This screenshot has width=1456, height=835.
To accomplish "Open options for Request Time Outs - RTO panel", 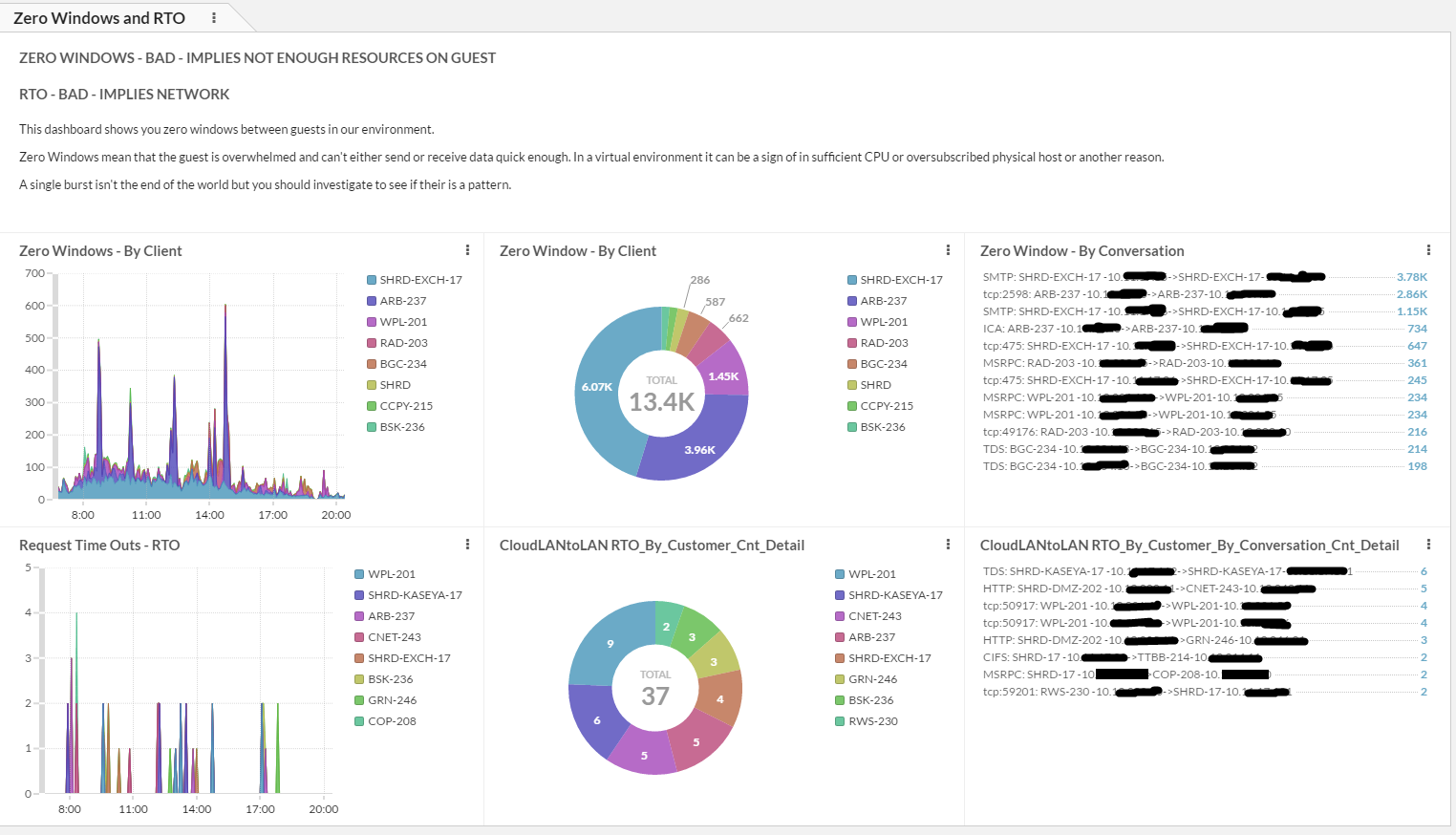I will (x=467, y=545).
